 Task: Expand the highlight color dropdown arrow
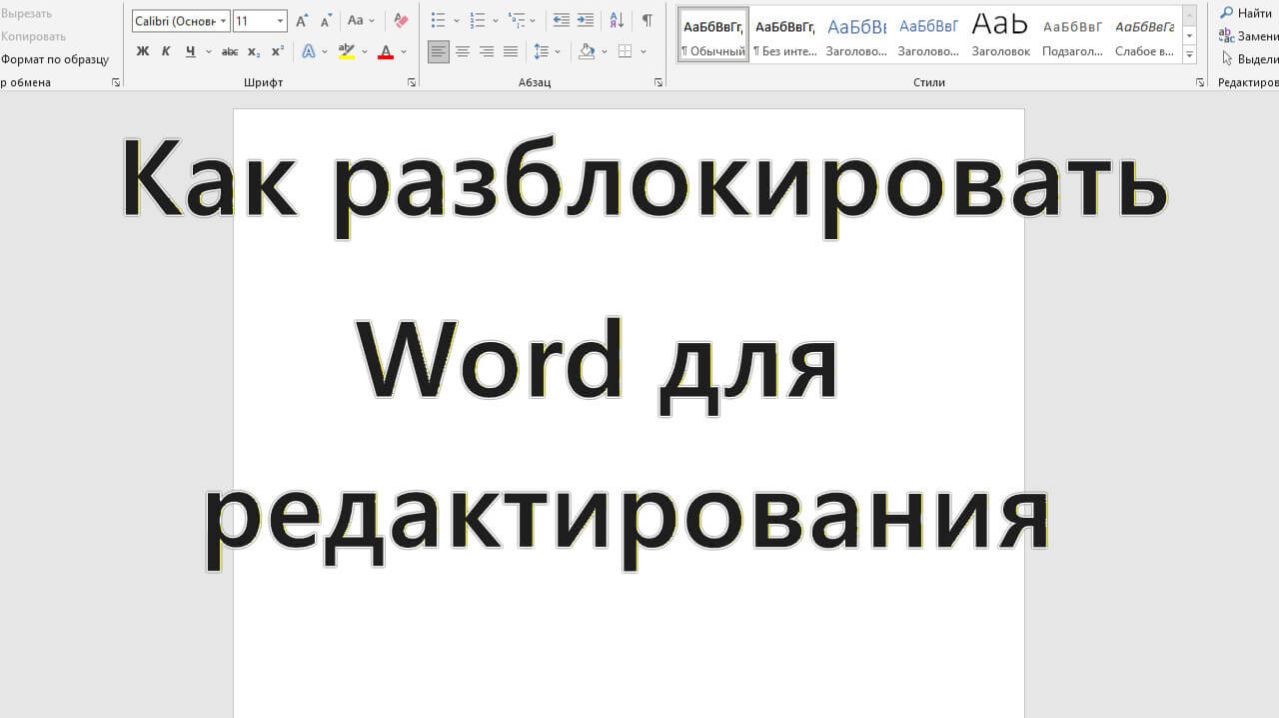pos(364,51)
